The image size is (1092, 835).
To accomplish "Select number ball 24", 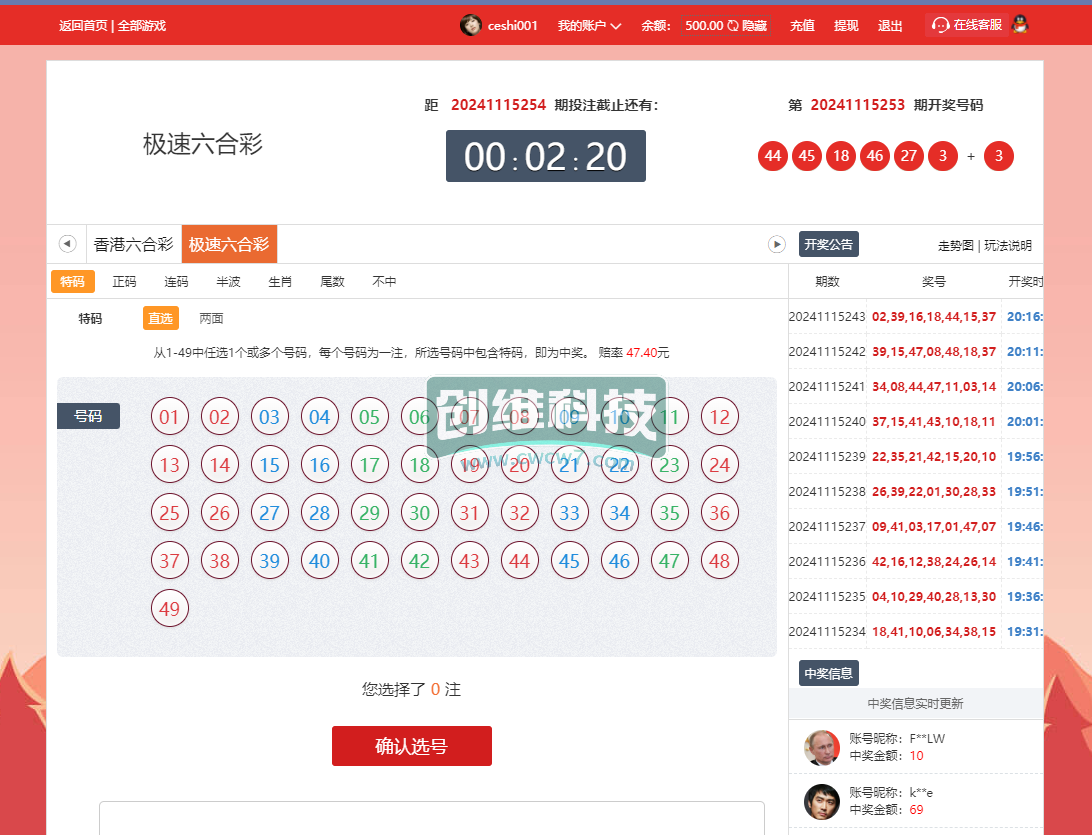I will [719, 465].
